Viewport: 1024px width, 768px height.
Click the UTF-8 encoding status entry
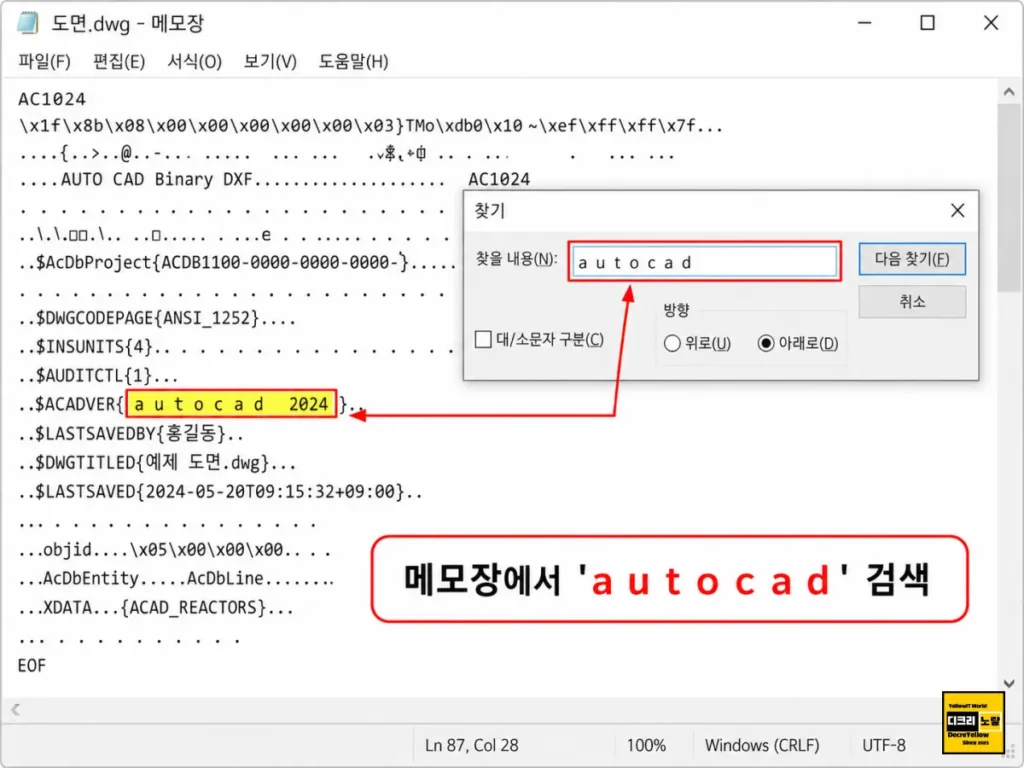tap(884, 745)
